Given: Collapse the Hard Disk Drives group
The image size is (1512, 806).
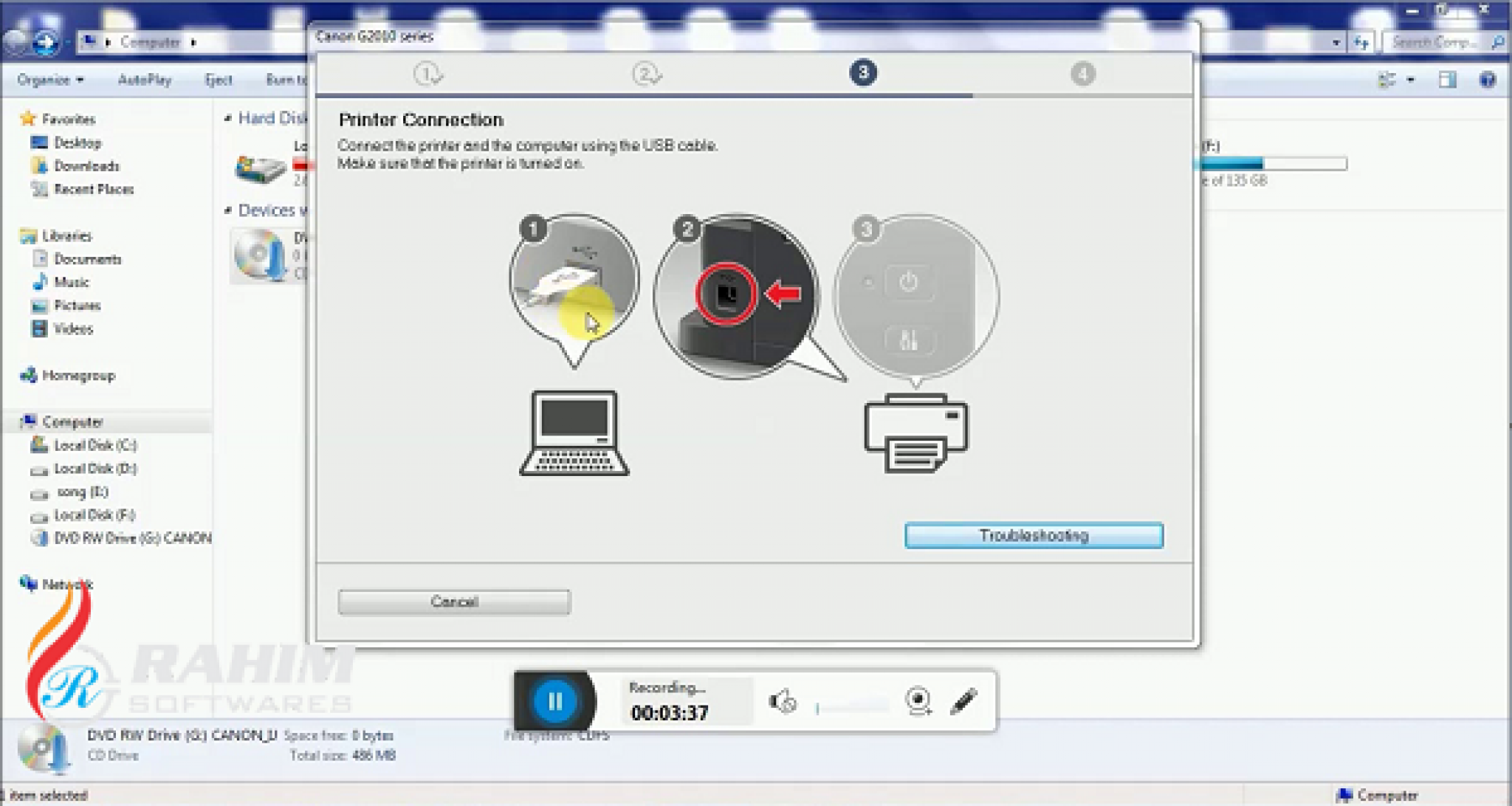Looking at the screenshot, I should 228,118.
